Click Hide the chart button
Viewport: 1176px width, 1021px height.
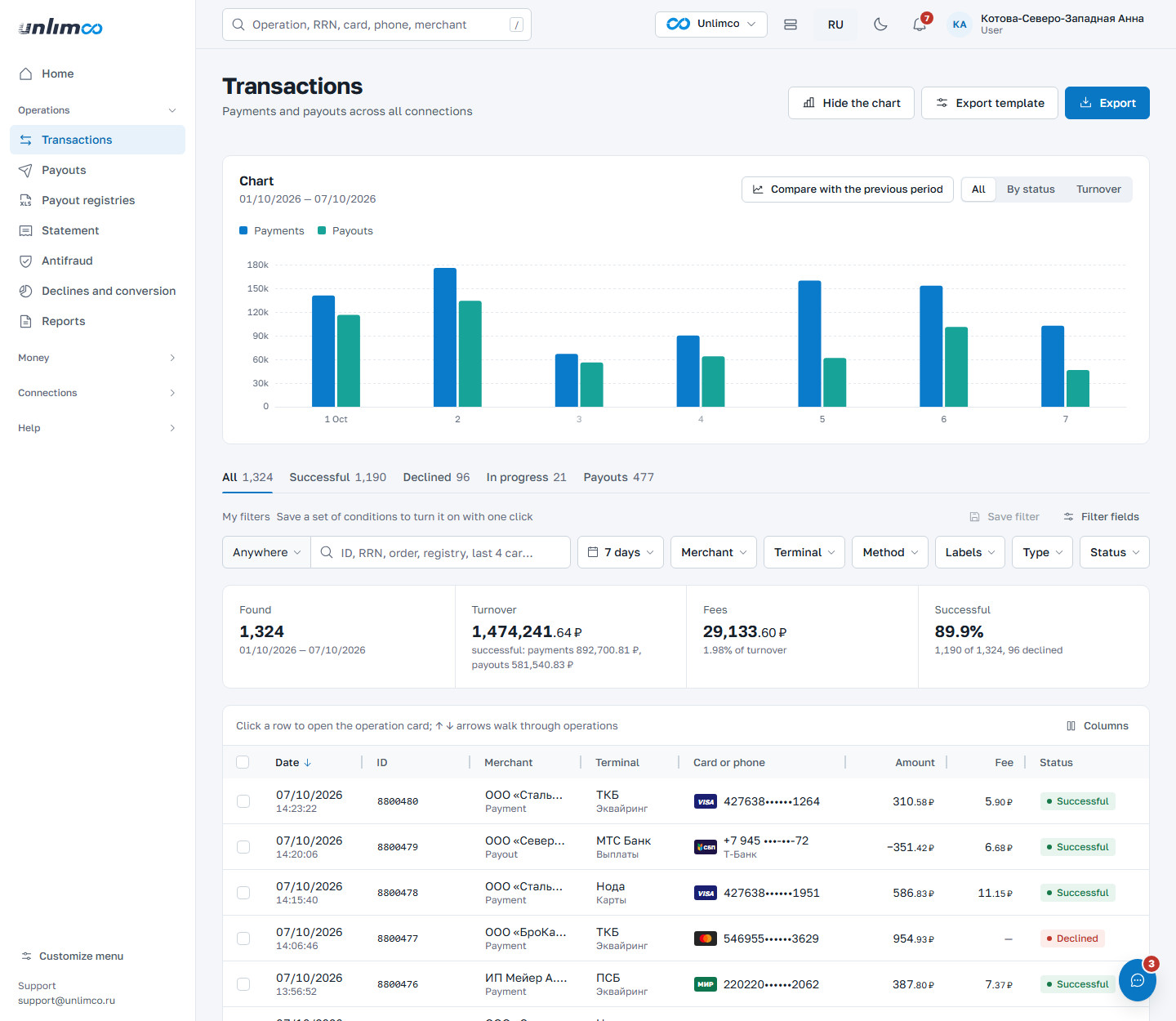(851, 103)
